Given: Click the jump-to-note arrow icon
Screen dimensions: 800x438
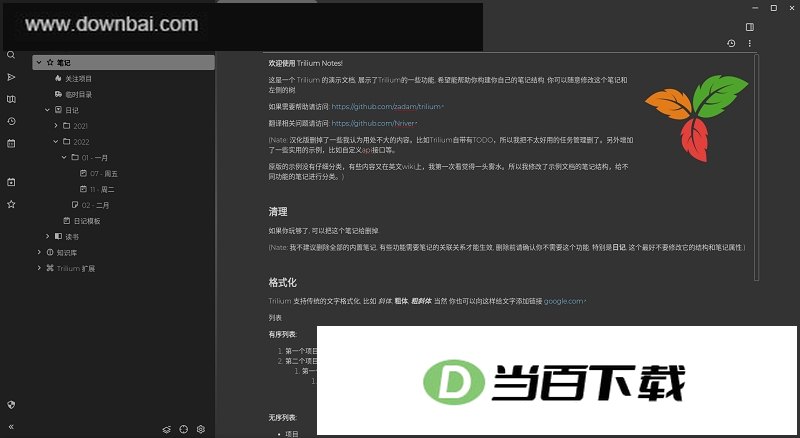Looking at the screenshot, I should [x=11, y=77].
